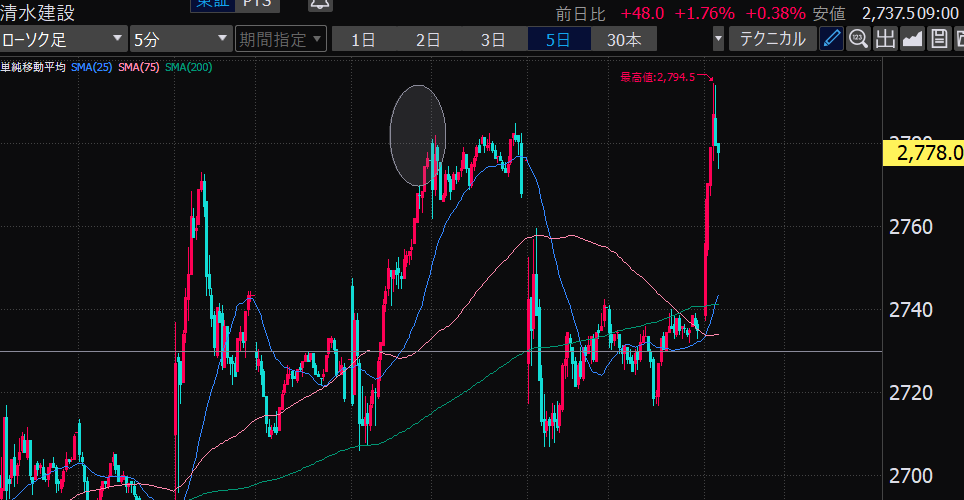Select the 3日 range tab
This screenshot has height=500, width=964.
(493, 40)
